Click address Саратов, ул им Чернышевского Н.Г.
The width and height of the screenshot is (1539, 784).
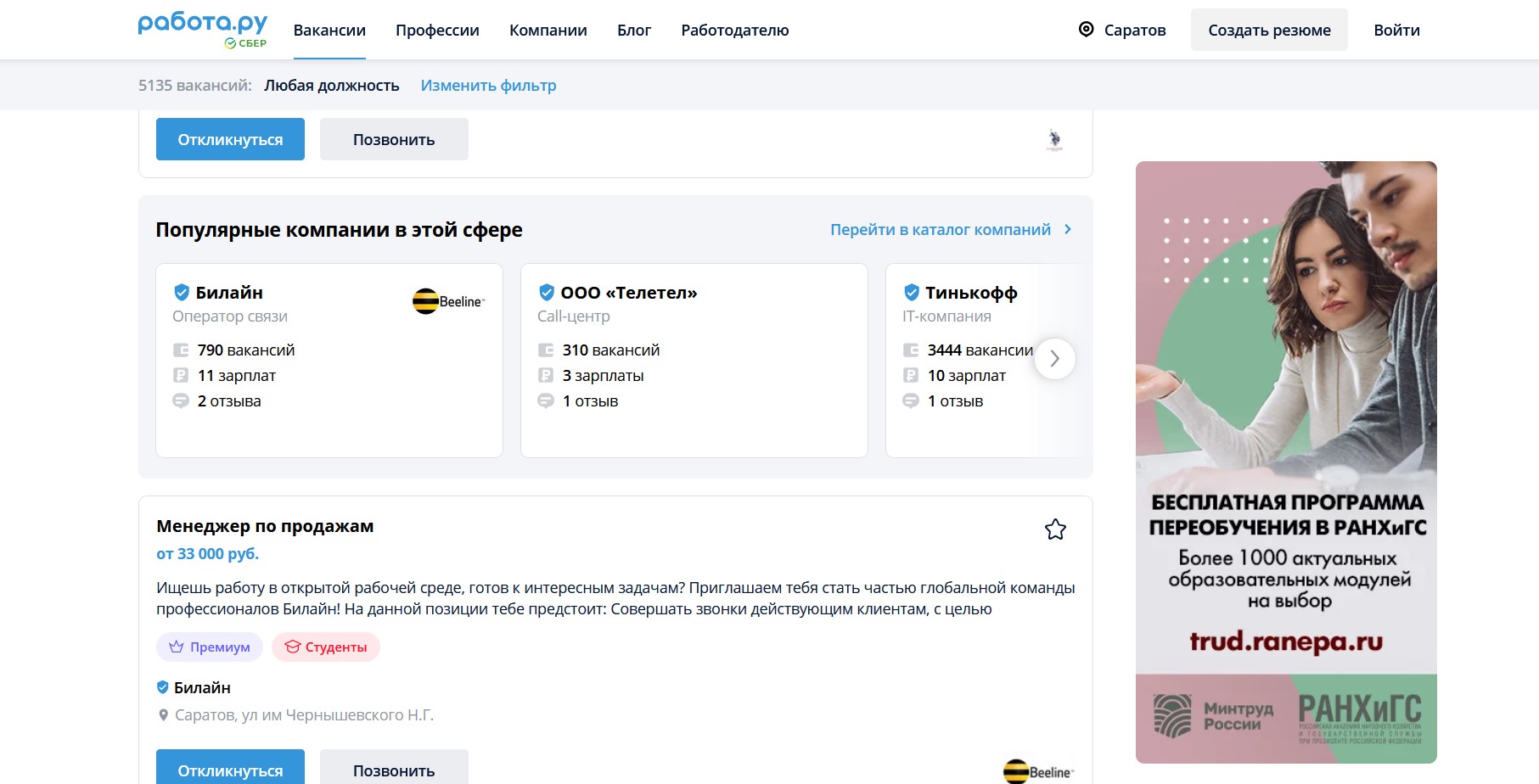(x=304, y=715)
